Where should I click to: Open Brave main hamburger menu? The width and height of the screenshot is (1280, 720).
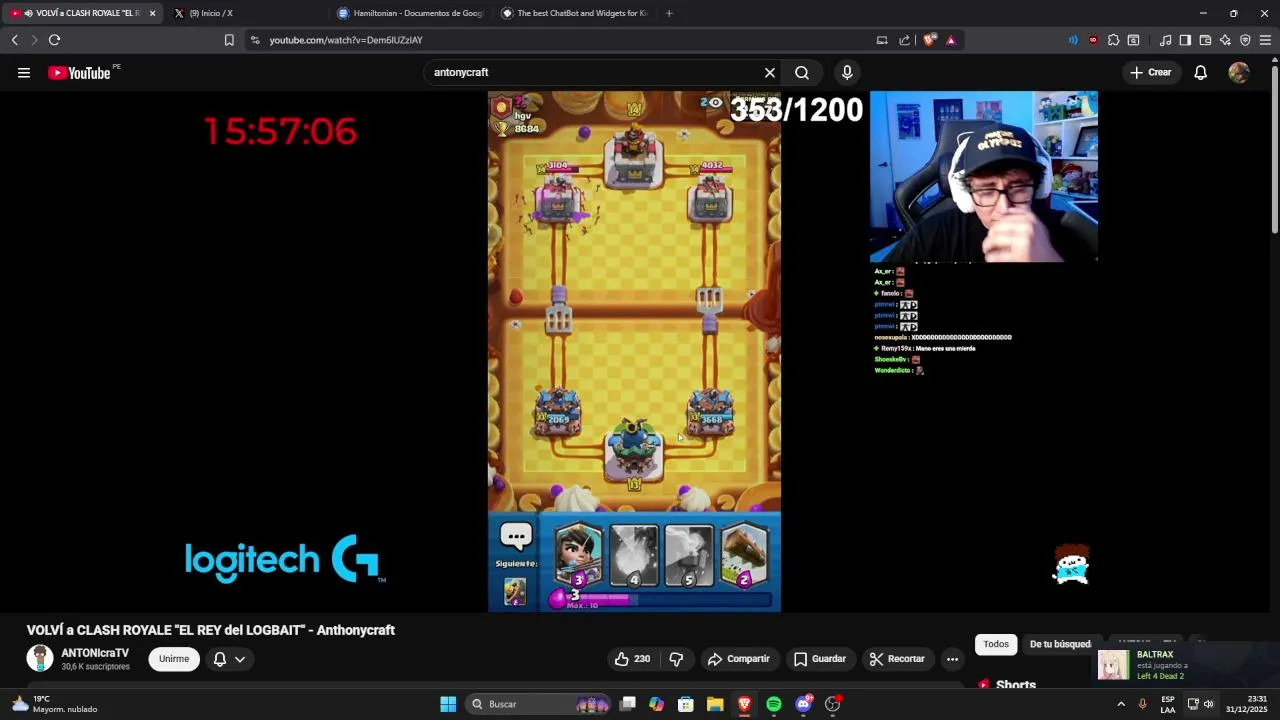pyautogui.click(x=1265, y=40)
